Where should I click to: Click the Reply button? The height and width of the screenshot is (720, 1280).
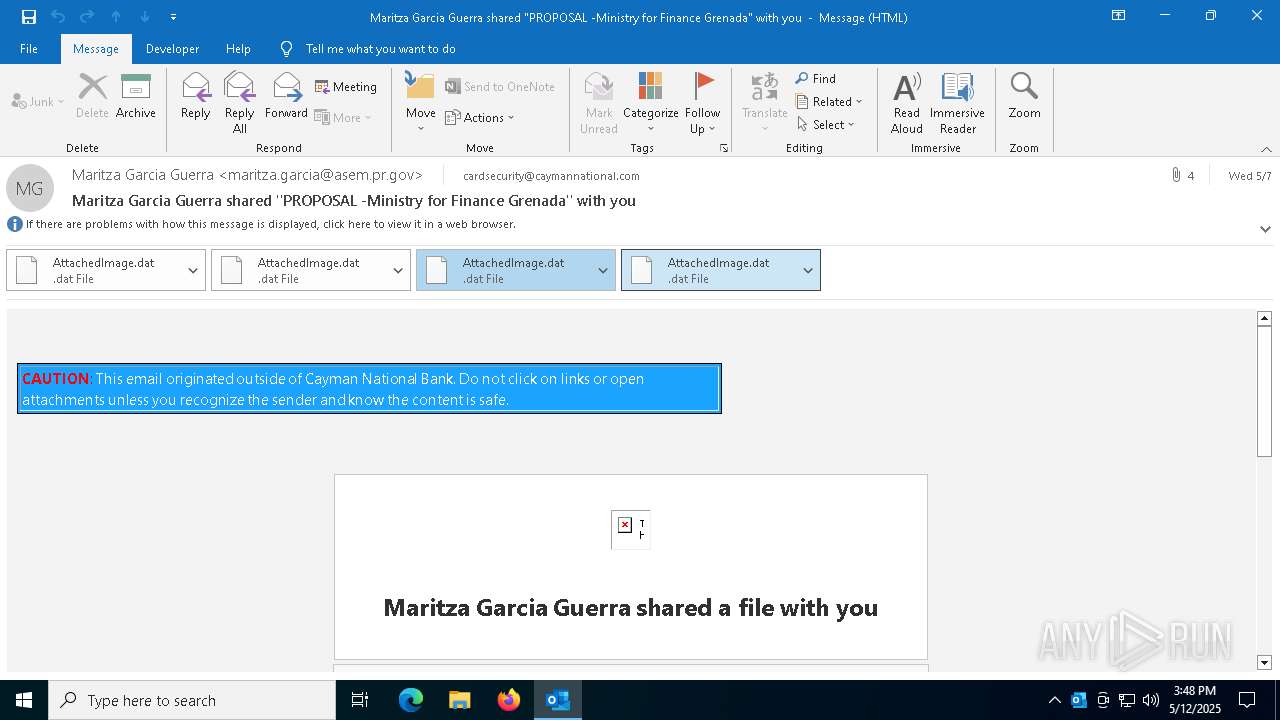(196, 96)
